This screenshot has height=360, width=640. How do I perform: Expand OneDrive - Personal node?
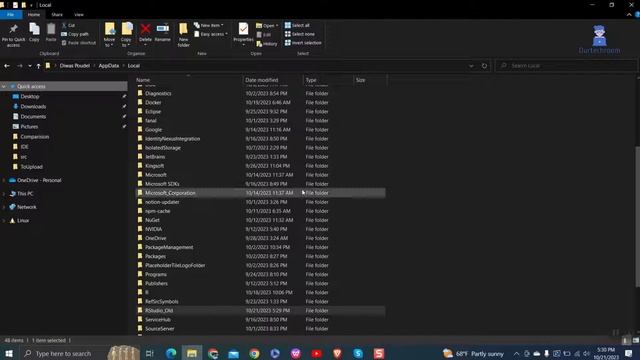click(x=4, y=180)
